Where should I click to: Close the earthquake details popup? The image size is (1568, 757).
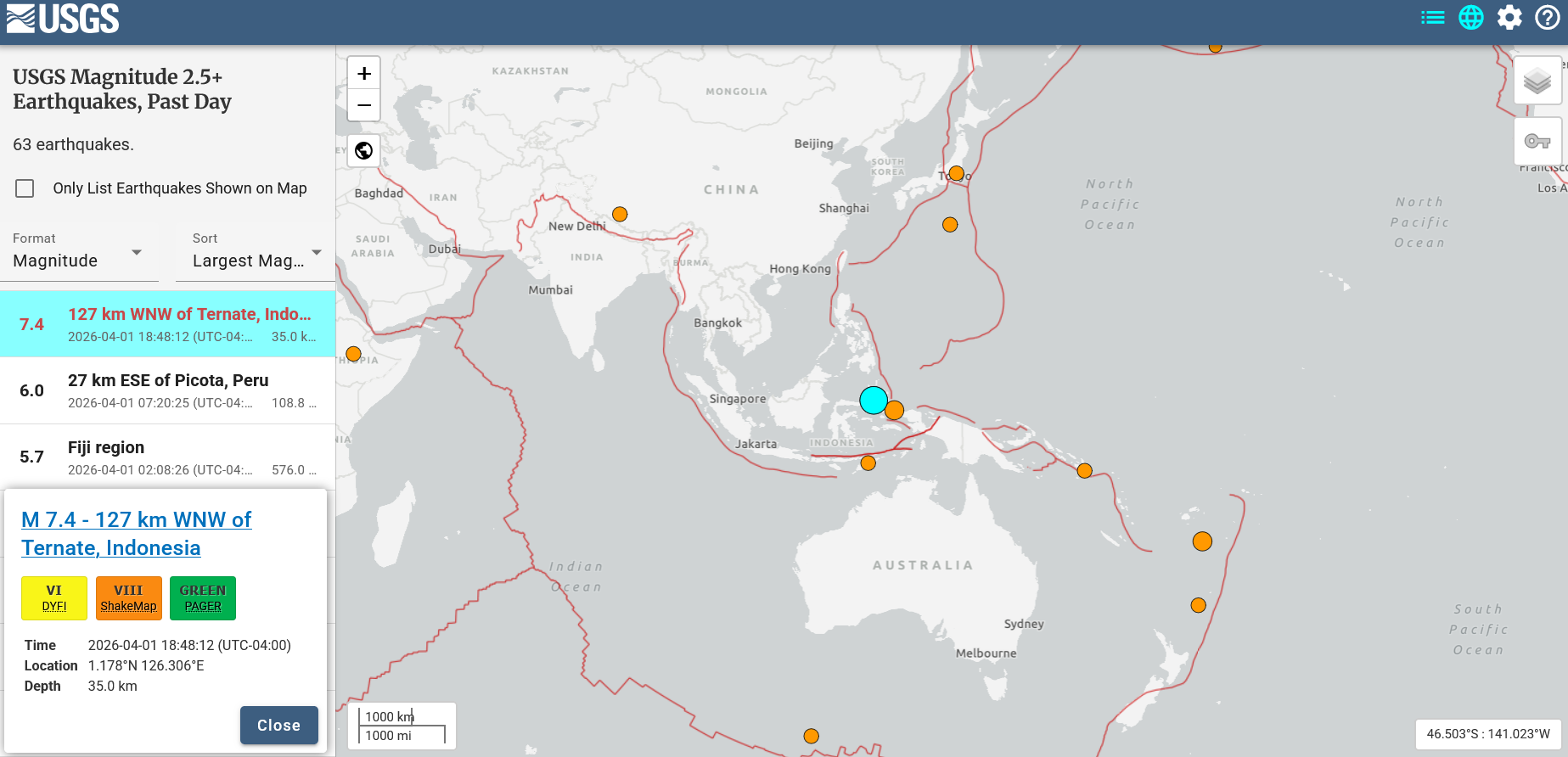click(278, 725)
